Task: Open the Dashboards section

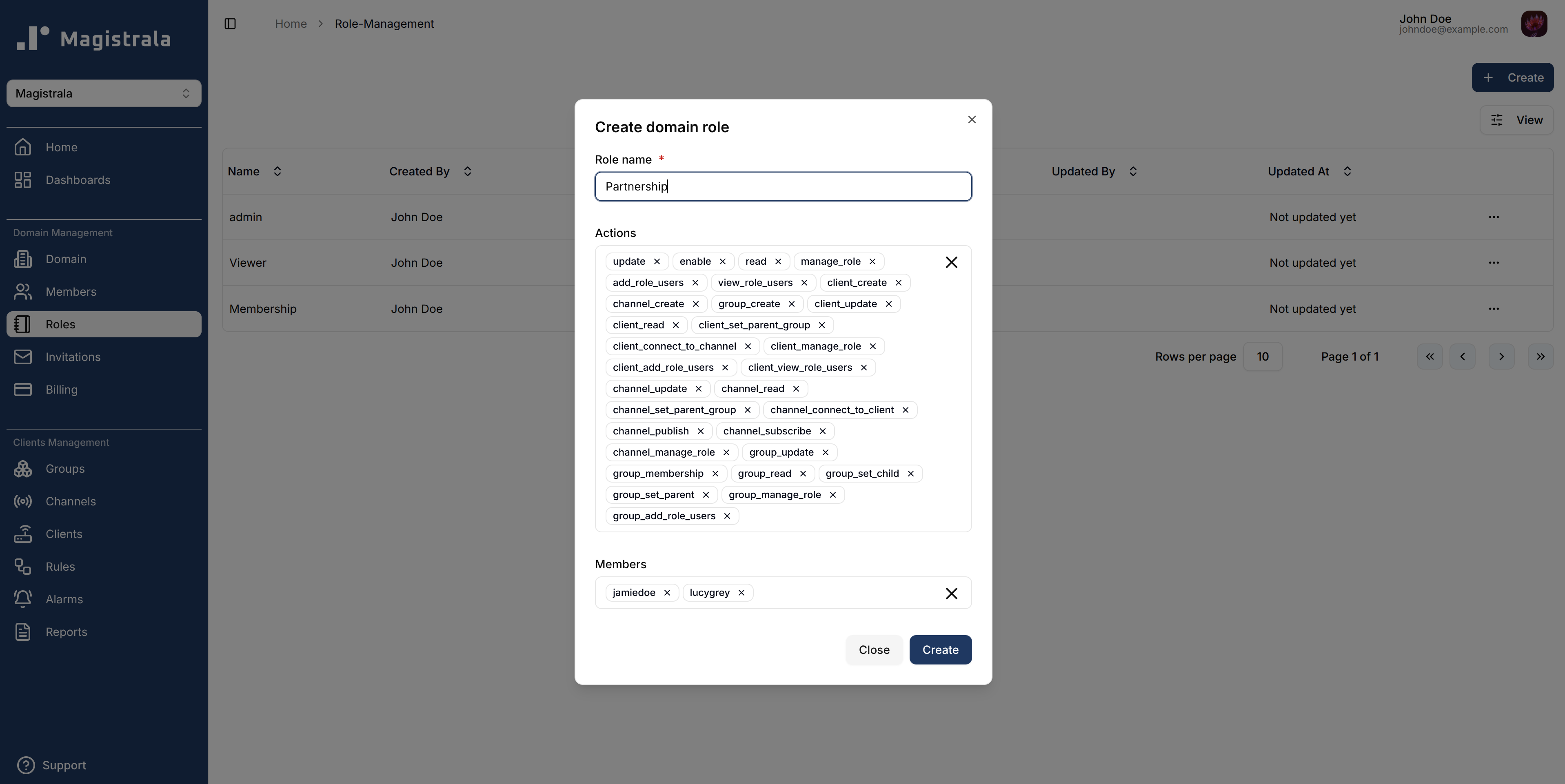Action: click(x=78, y=180)
